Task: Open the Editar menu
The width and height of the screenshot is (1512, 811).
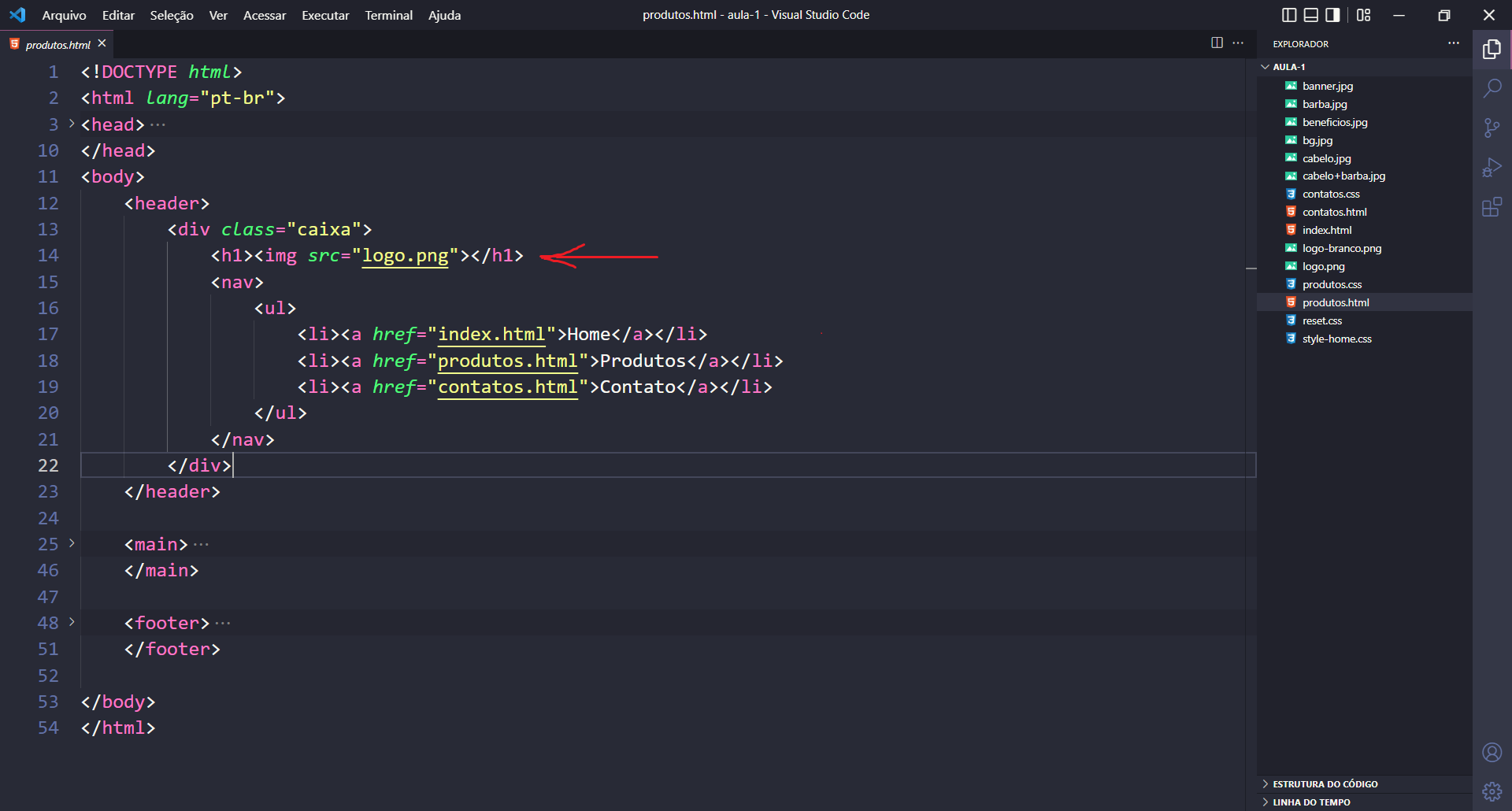Action: [x=118, y=15]
